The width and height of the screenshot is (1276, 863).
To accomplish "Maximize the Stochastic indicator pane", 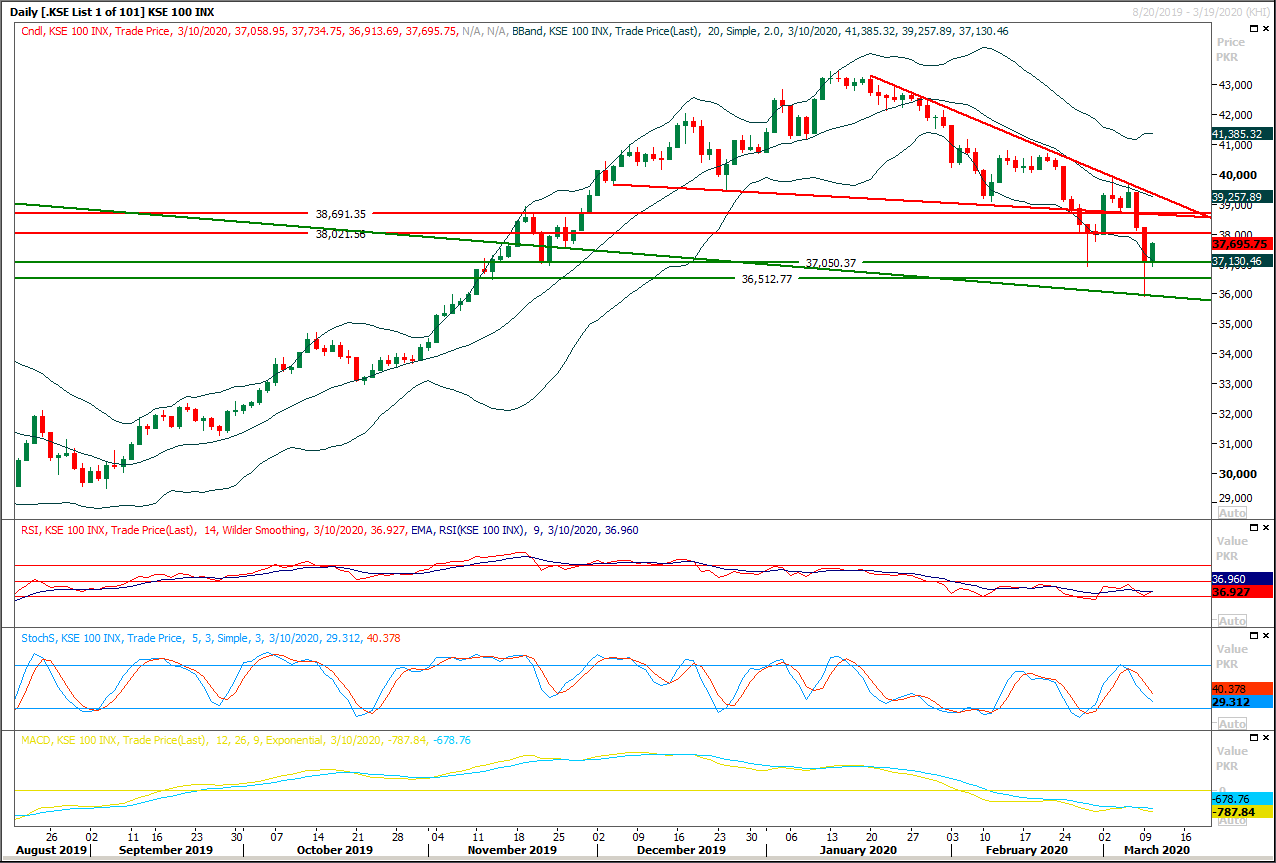I will [1253, 635].
